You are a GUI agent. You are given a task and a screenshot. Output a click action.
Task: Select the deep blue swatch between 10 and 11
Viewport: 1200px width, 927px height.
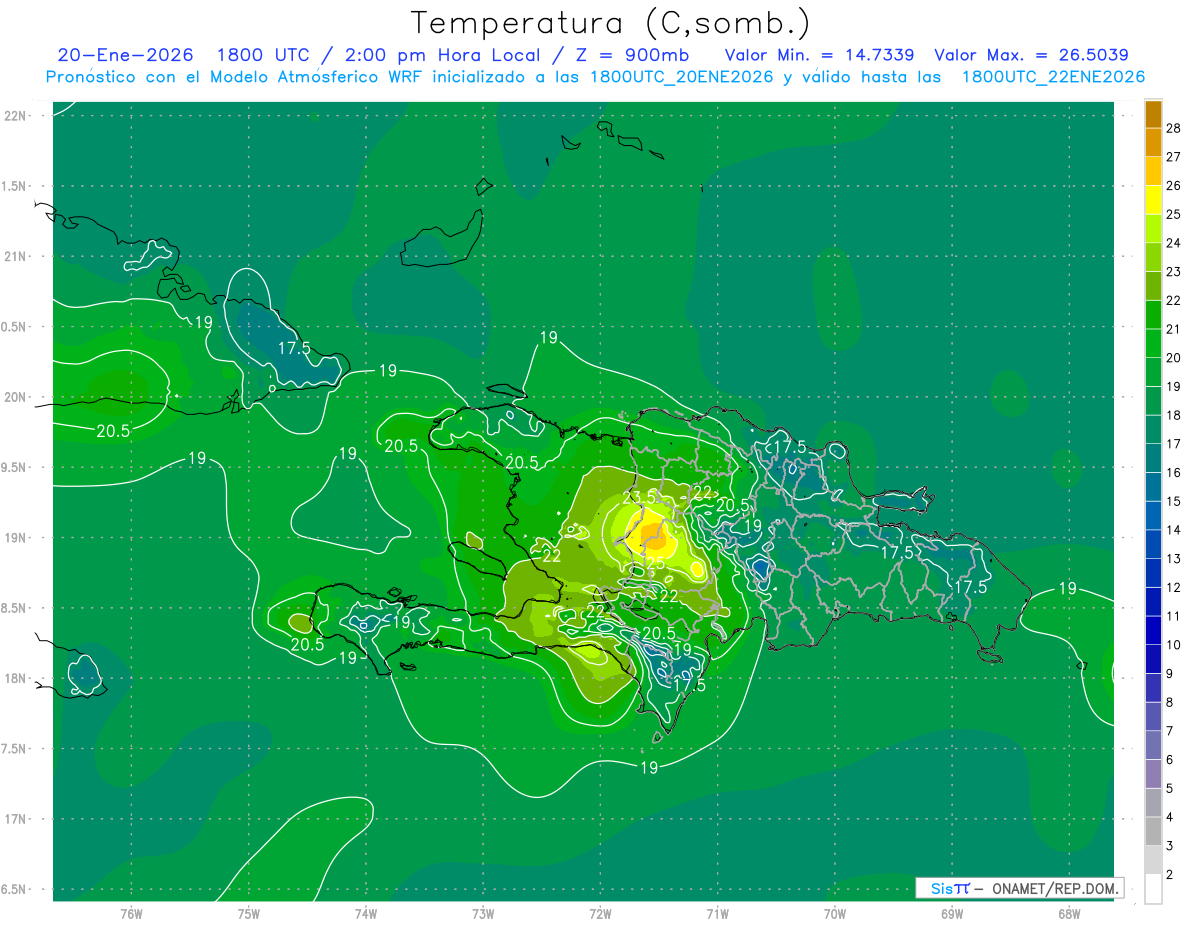pyautogui.click(x=1153, y=630)
